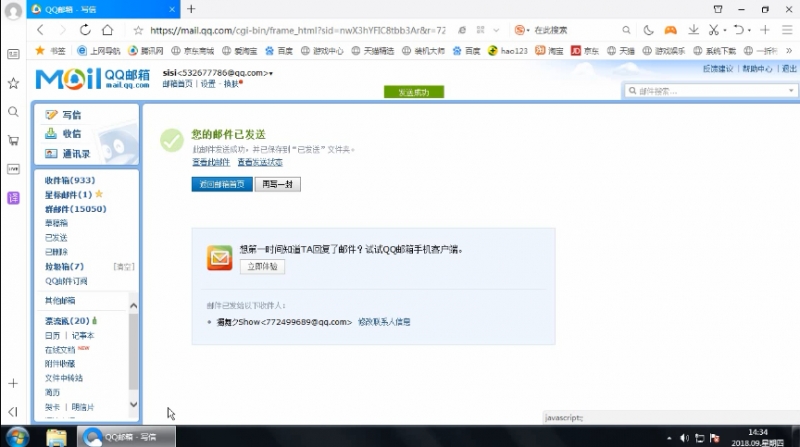Open the Windows Start button
This screenshot has height=447, width=800.
pyautogui.click(x=17, y=437)
